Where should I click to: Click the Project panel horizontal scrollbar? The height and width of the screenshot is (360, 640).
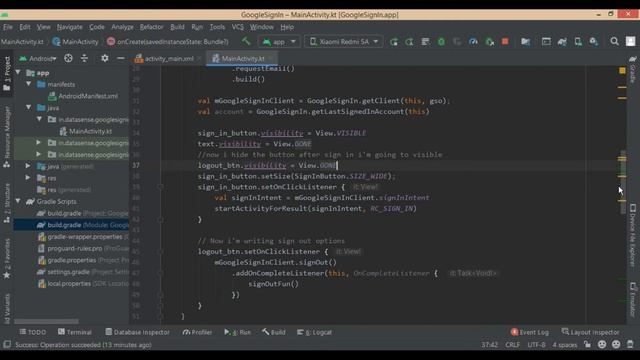pos(46,322)
